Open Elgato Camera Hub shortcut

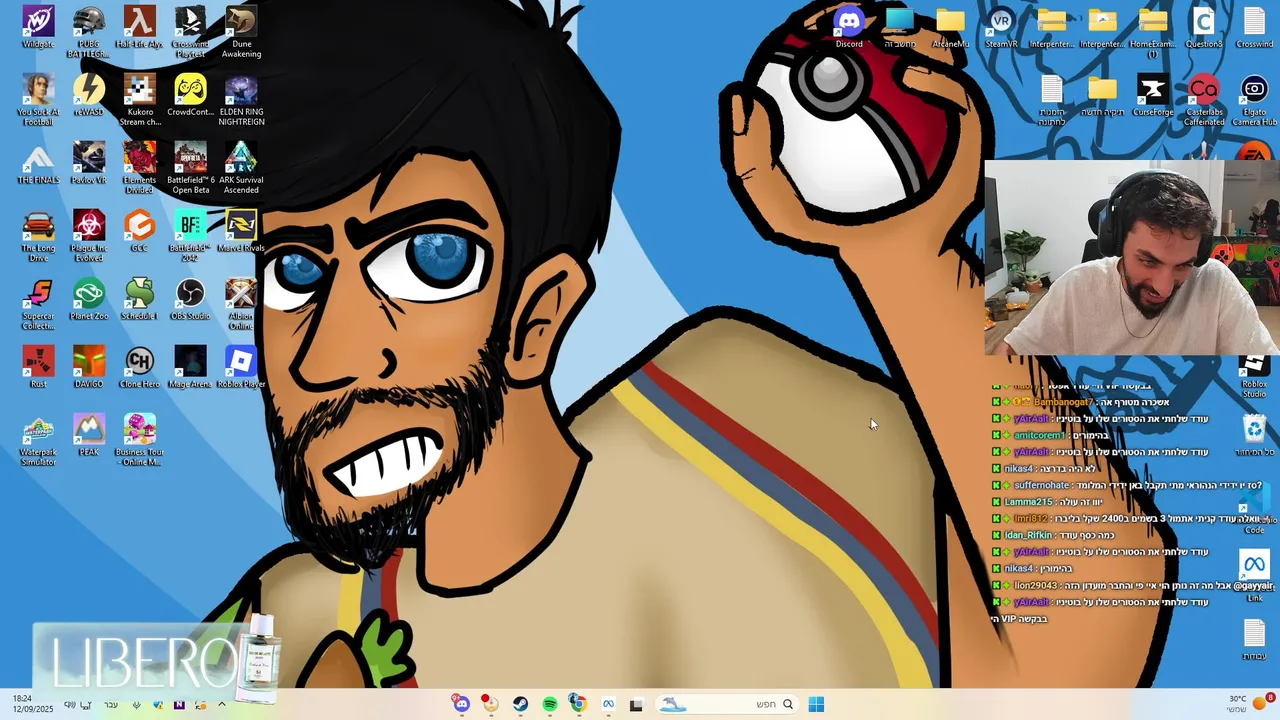[1255, 99]
